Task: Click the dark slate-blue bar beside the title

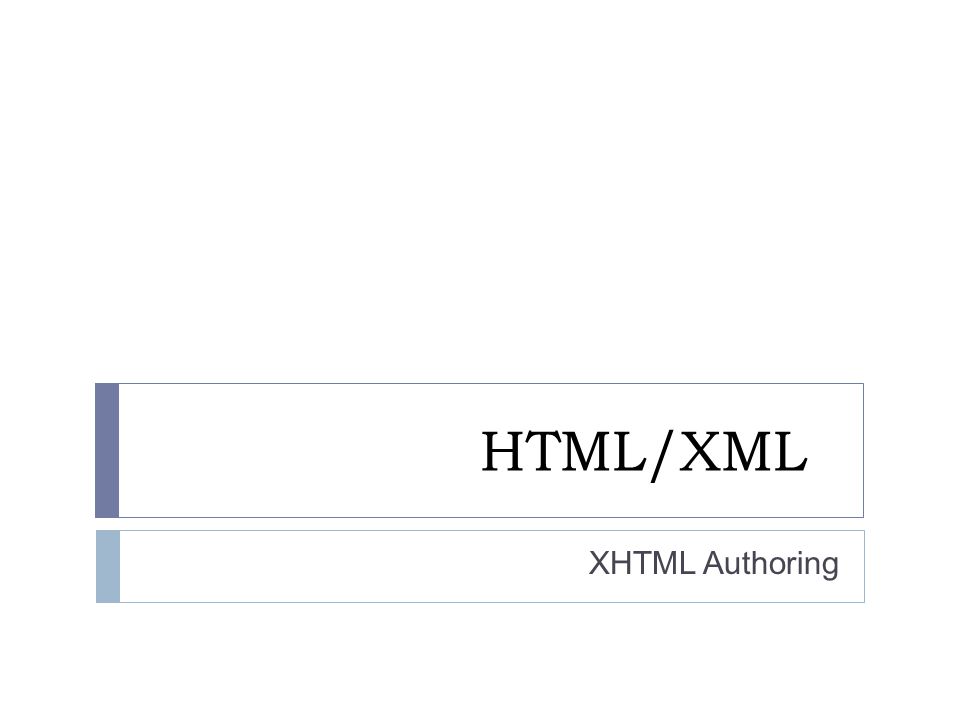Action: point(107,451)
